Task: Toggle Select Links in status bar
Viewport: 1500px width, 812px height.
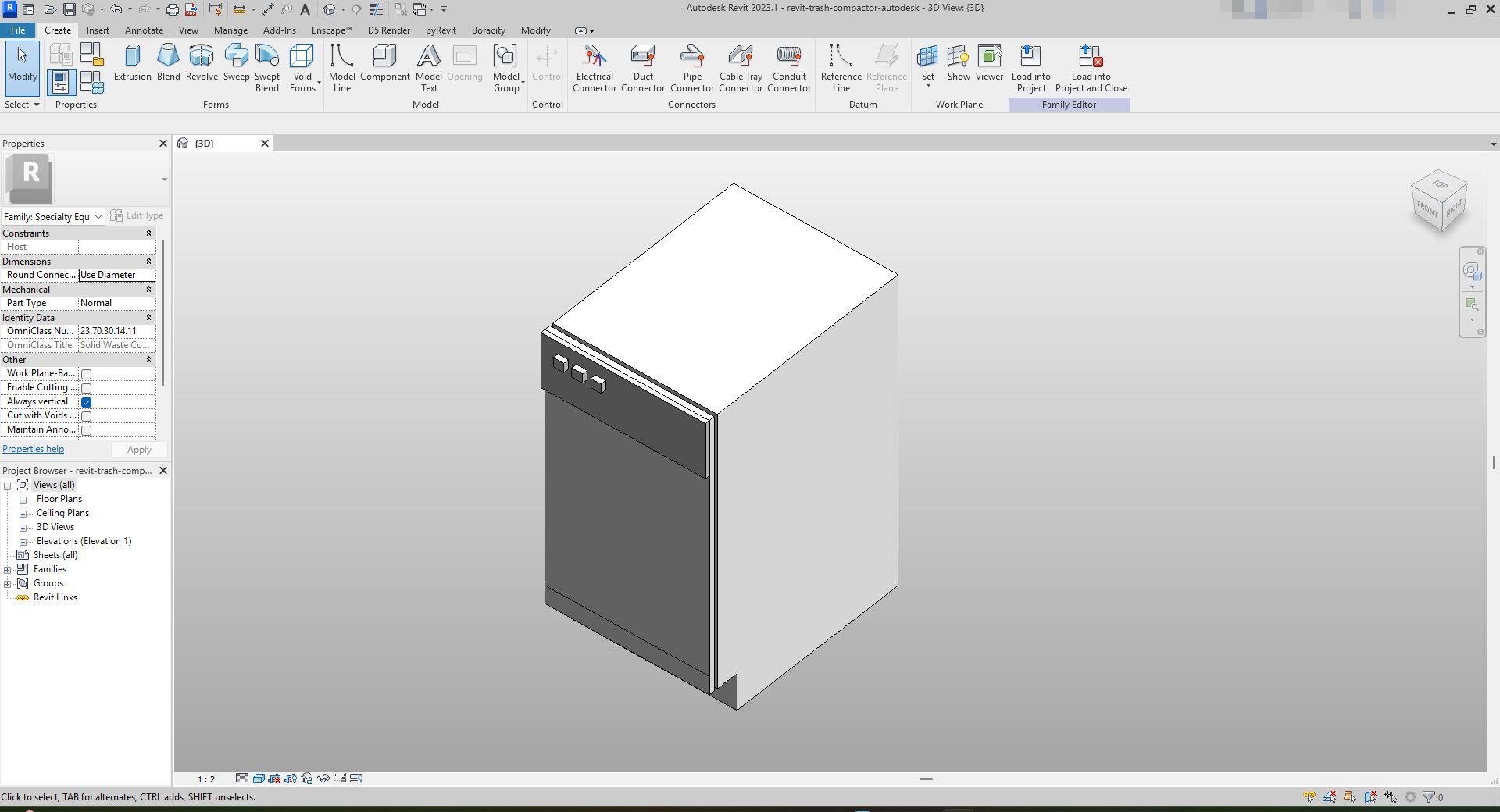Action: [x=1309, y=797]
